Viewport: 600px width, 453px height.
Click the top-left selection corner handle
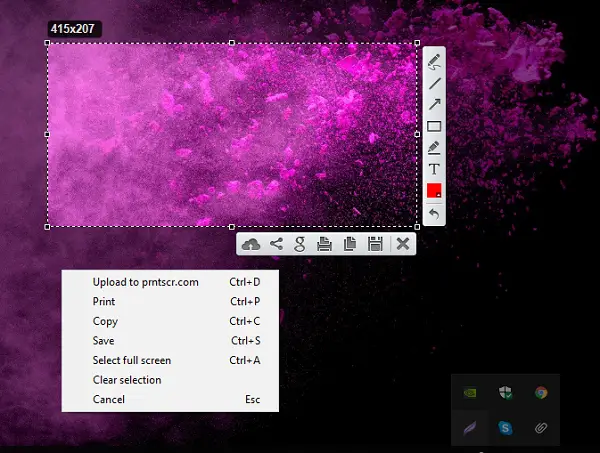[x=47, y=43]
